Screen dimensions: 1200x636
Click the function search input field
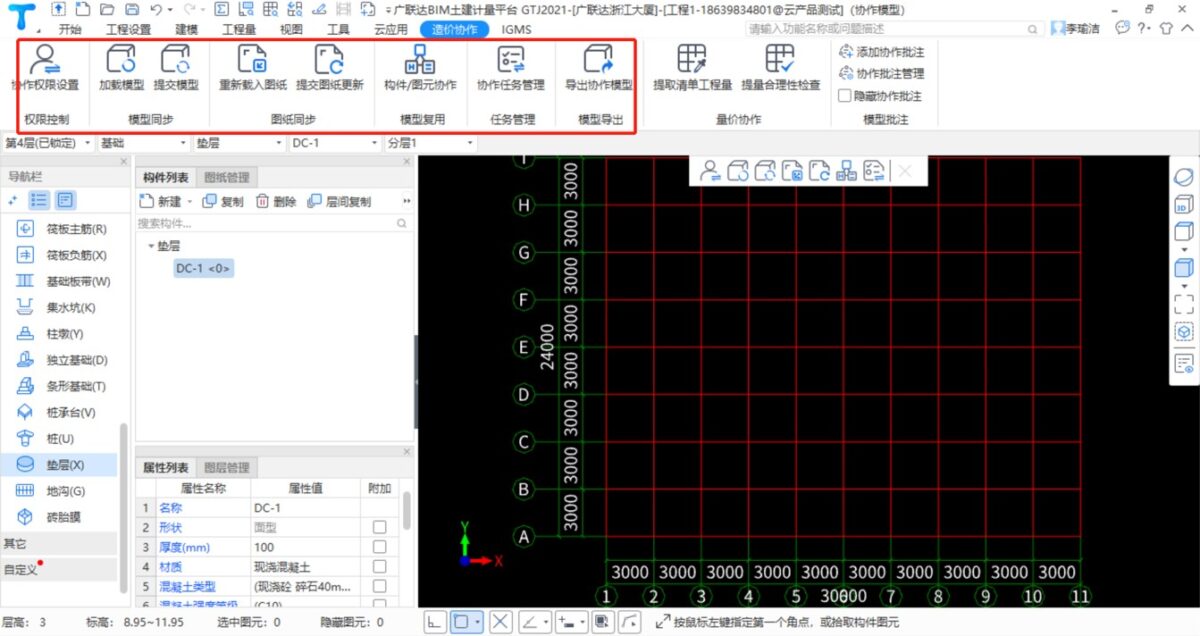click(893, 29)
